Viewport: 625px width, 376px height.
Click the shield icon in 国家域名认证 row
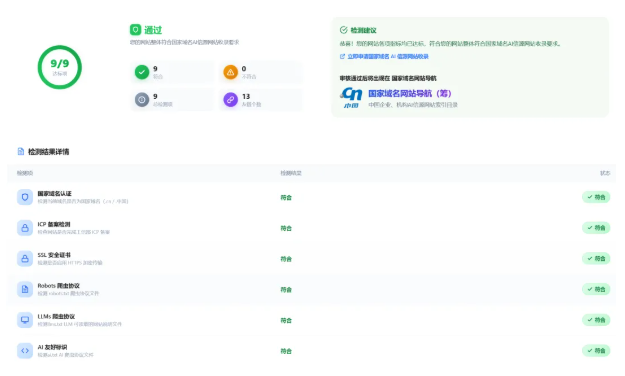pos(25,197)
